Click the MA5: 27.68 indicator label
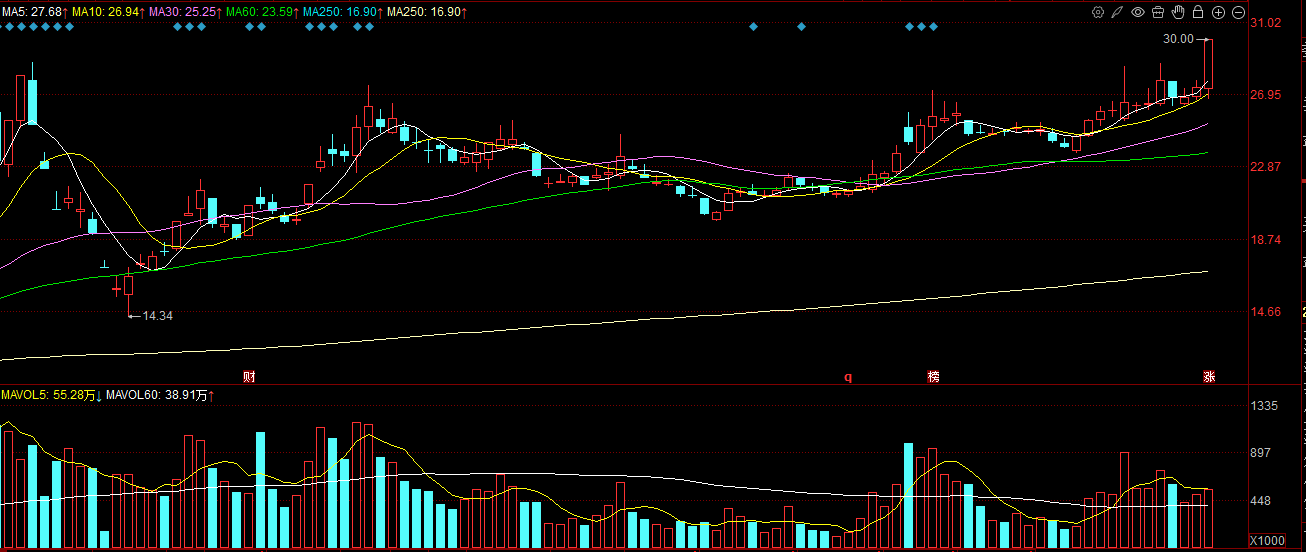 tap(34, 12)
